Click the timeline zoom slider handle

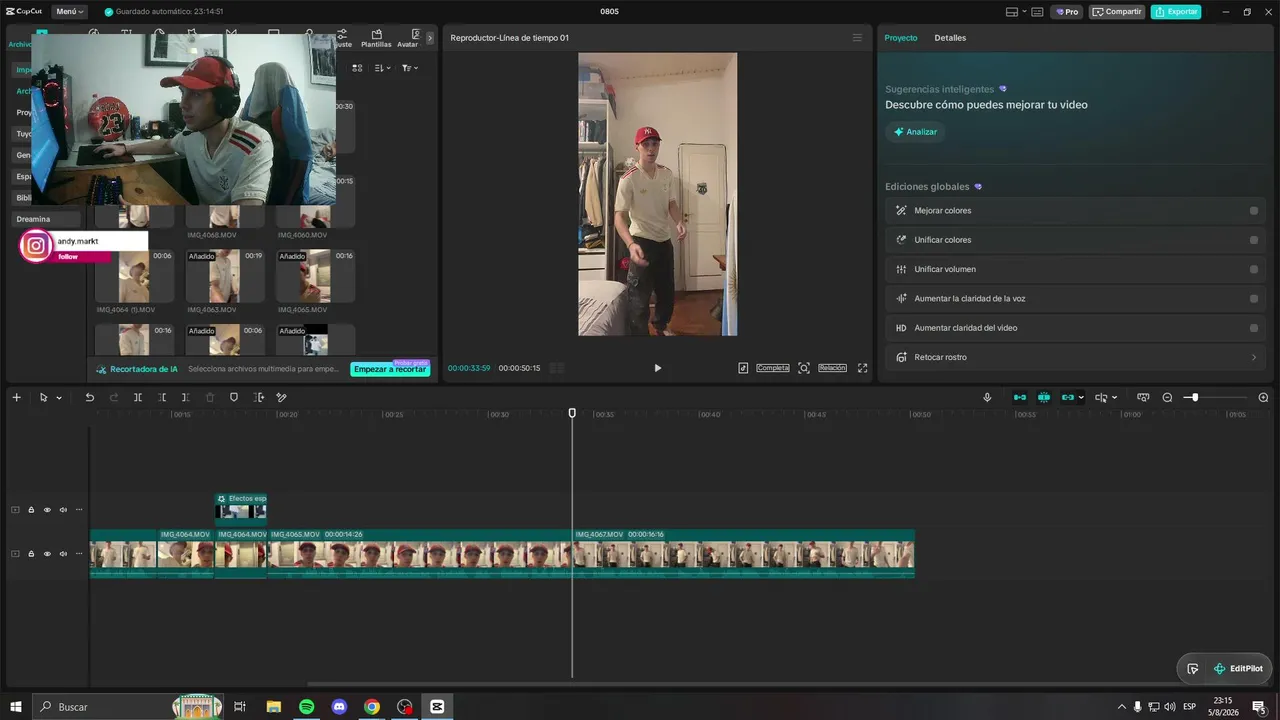coord(1194,397)
